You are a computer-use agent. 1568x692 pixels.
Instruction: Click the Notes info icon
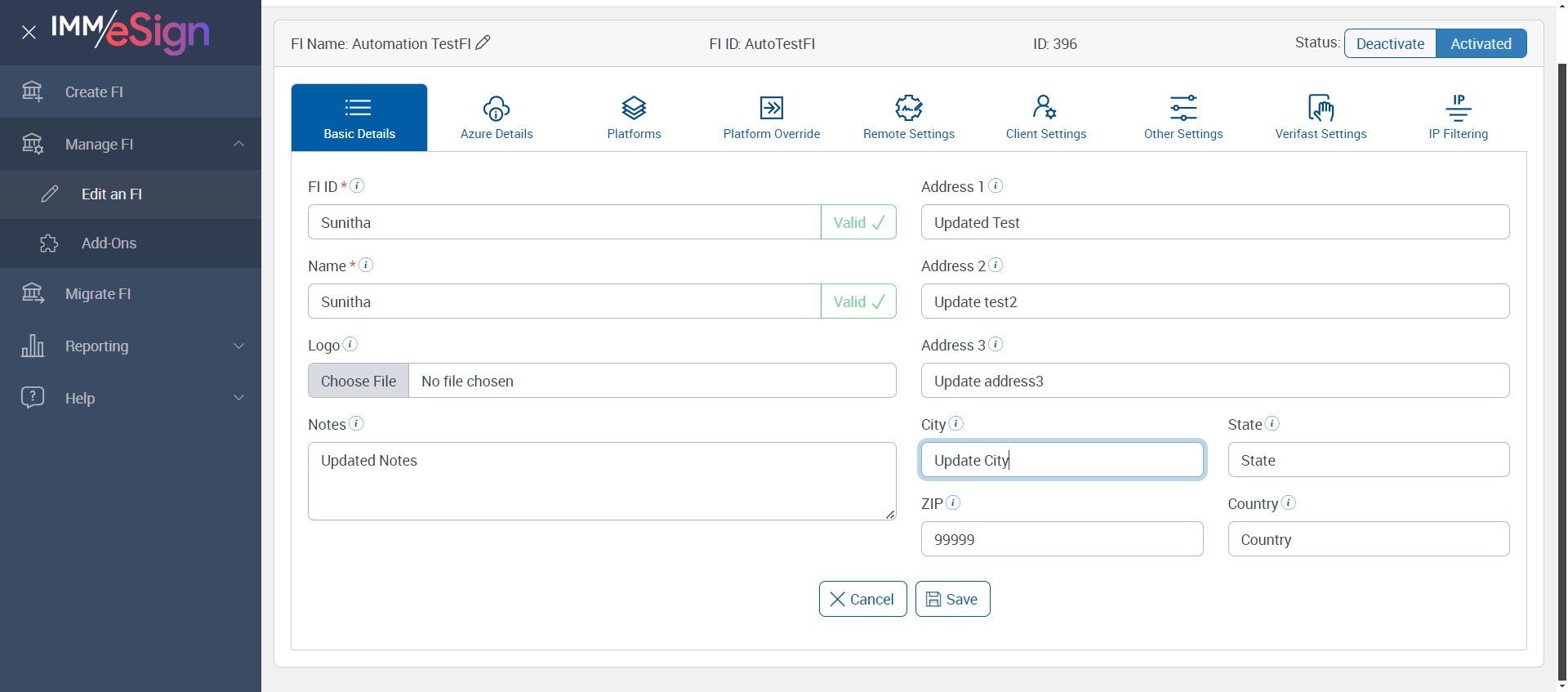point(356,423)
